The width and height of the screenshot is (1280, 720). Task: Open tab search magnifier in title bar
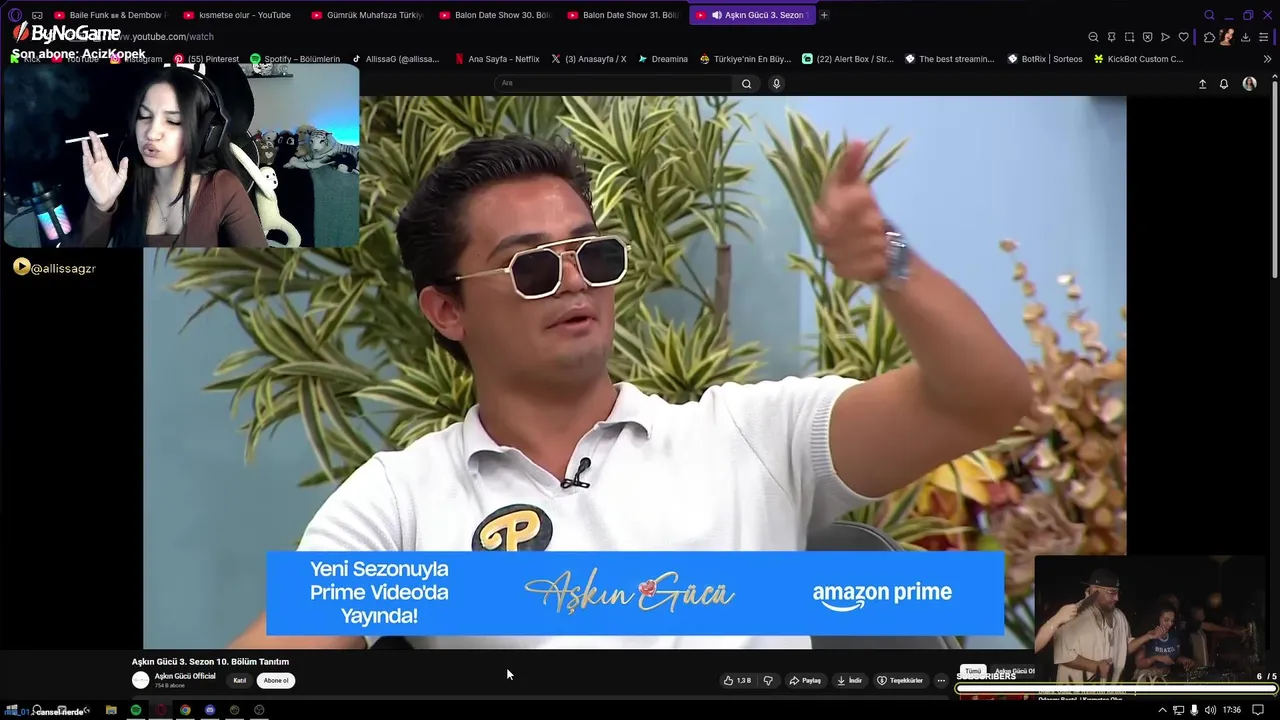tap(1209, 15)
